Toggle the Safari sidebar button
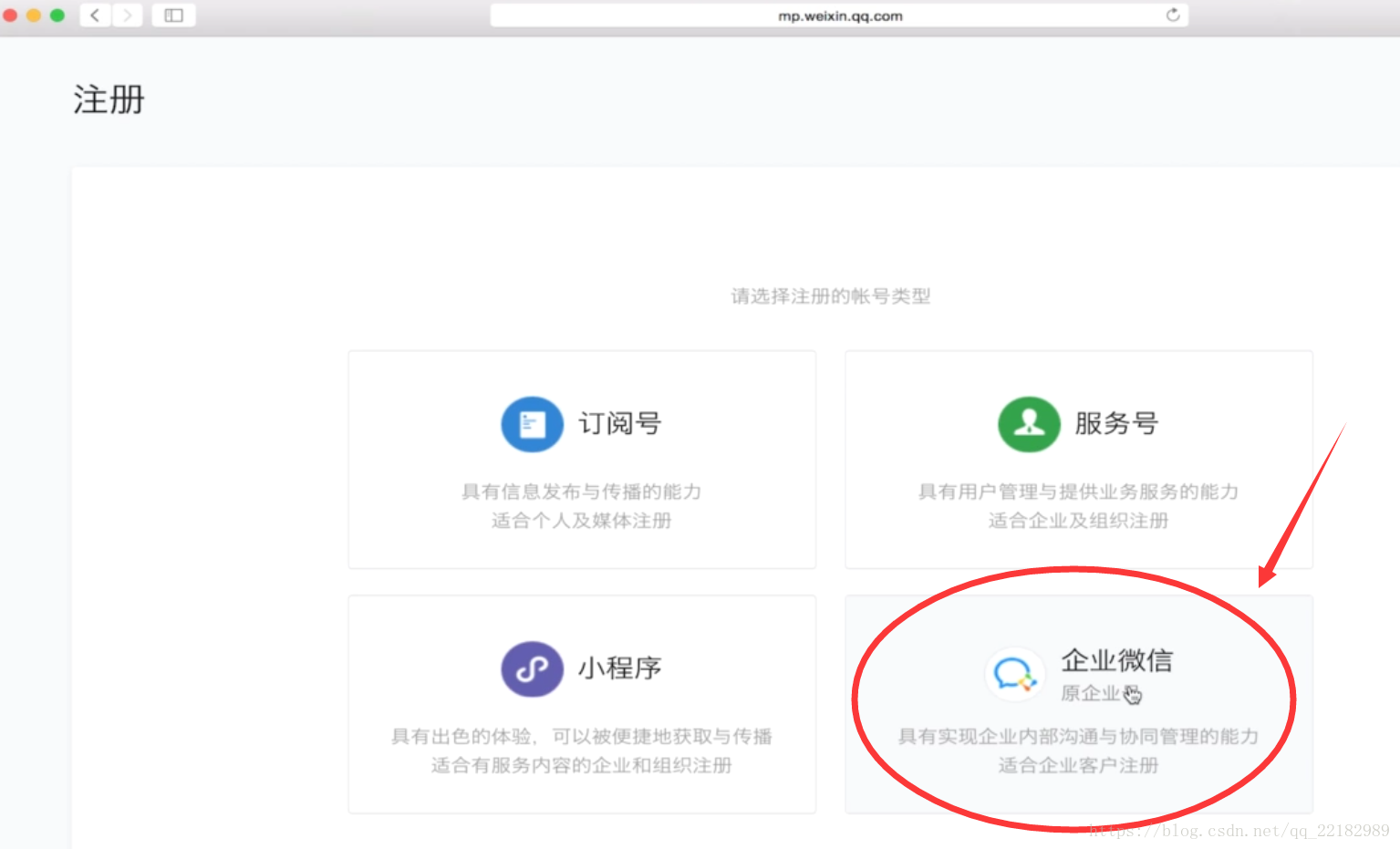 (173, 15)
